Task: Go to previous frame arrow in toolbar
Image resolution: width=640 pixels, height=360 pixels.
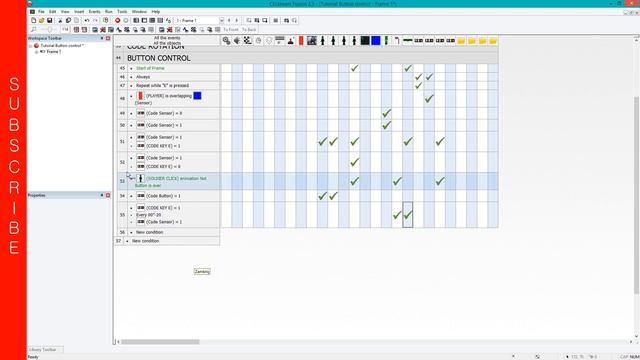Action: pos(229,20)
